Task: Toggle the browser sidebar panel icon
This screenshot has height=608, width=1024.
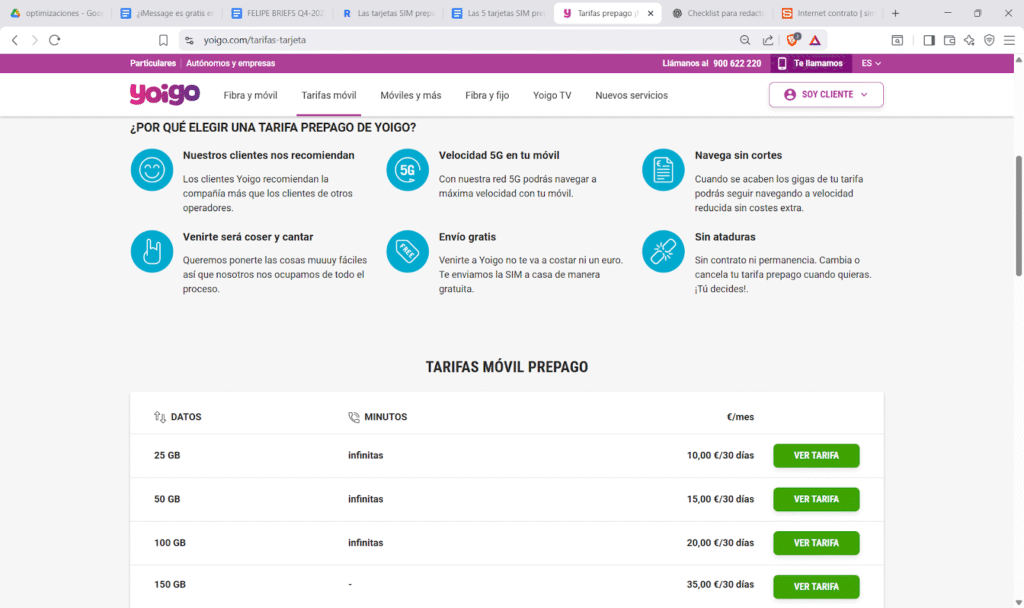Action: pos(929,40)
